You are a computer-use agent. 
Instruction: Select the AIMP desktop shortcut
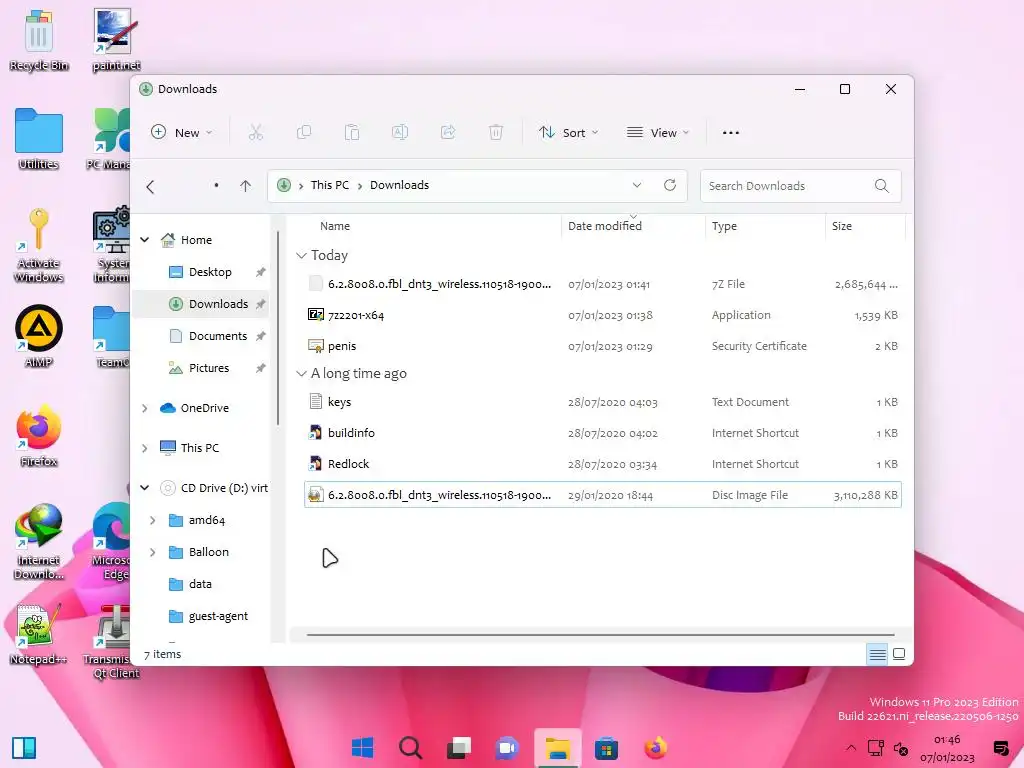coord(39,336)
